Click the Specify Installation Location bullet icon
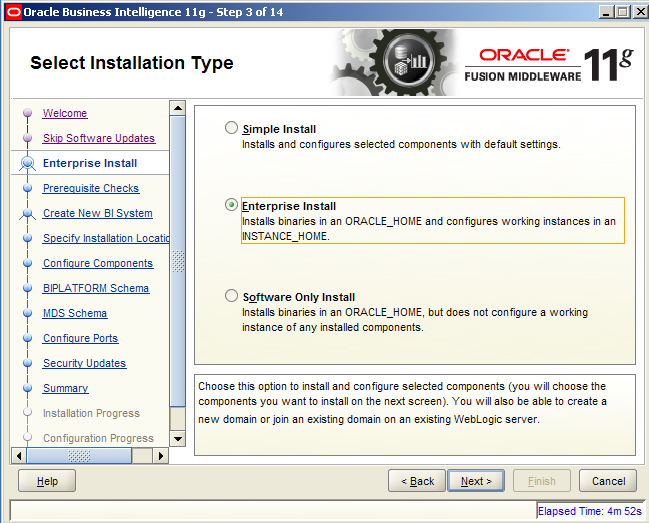 (28, 238)
